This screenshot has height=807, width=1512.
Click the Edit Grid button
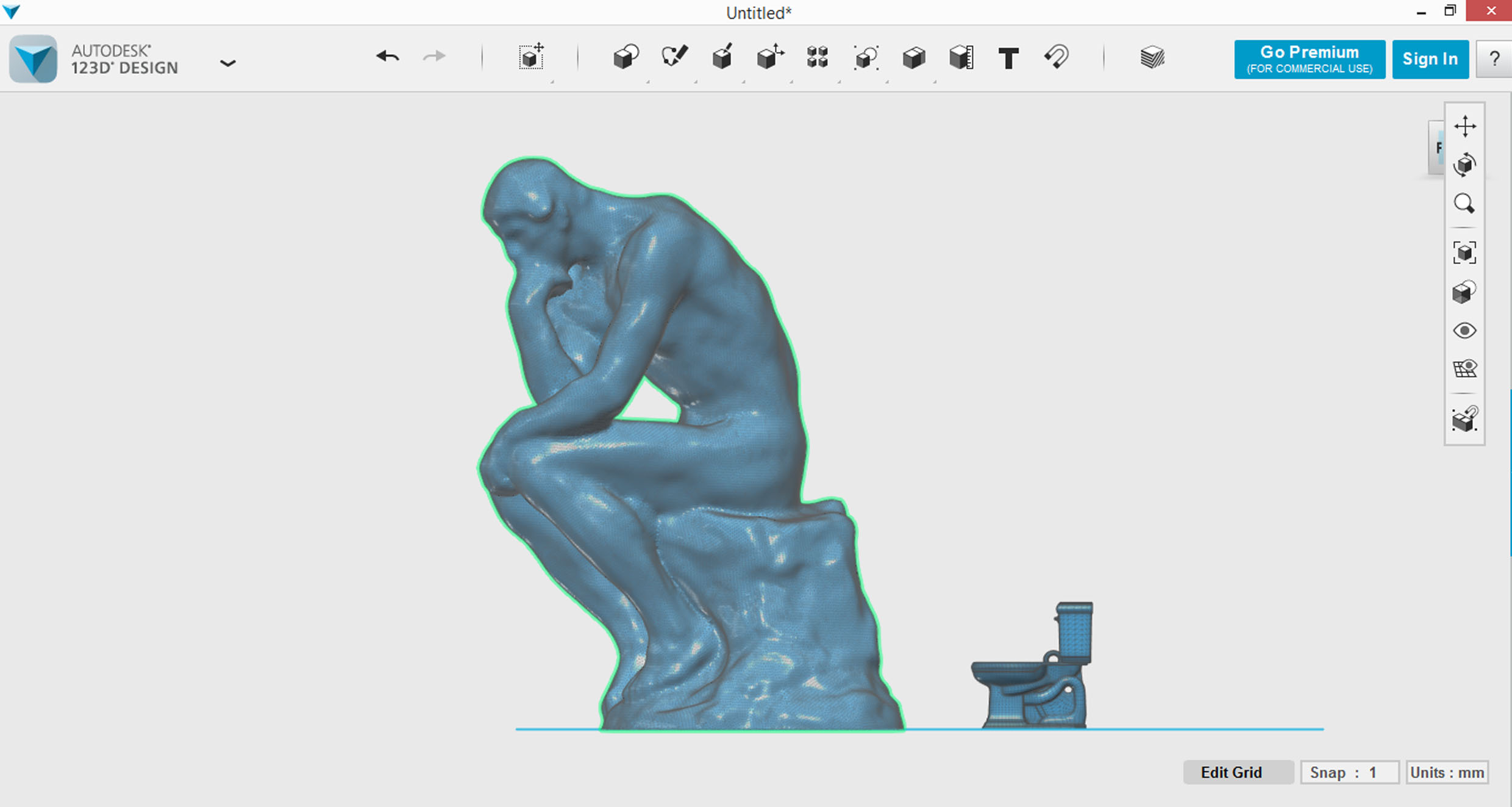tap(1238, 772)
